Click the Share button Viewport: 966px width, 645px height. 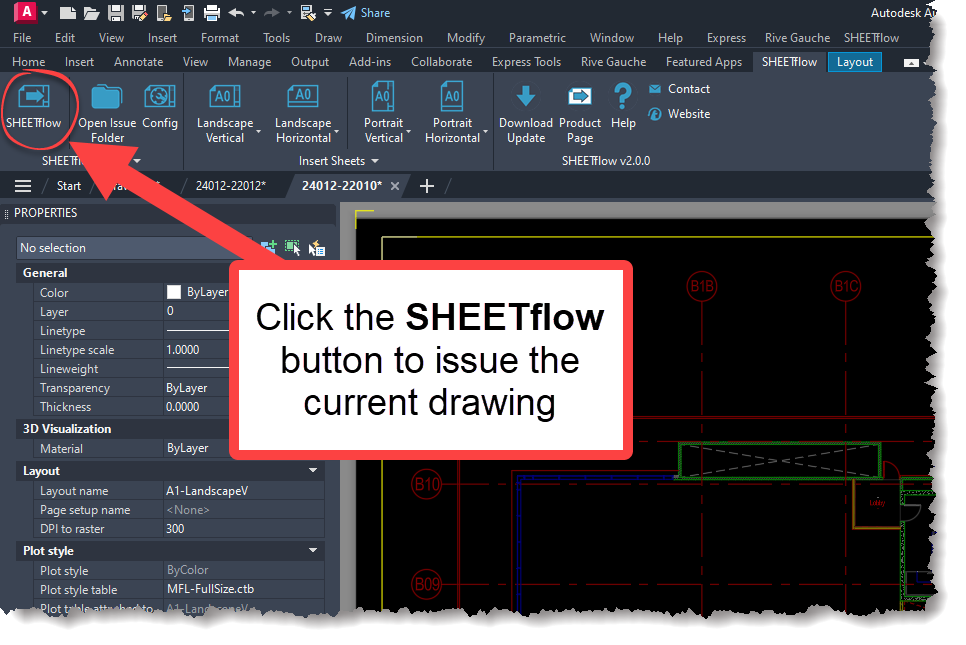click(x=366, y=13)
